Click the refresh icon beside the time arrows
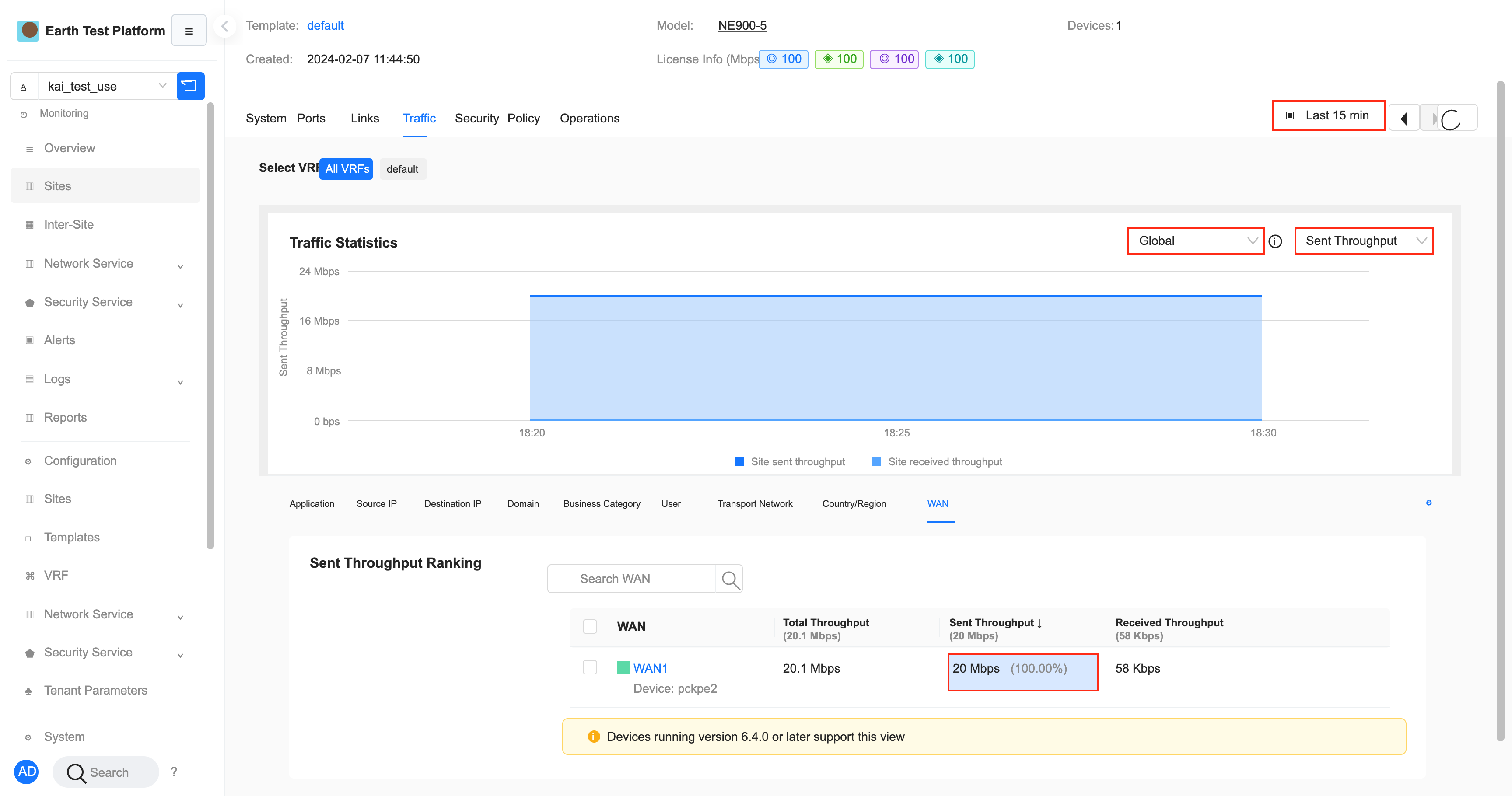Viewport: 1512px width, 796px height. coord(1451,120)
